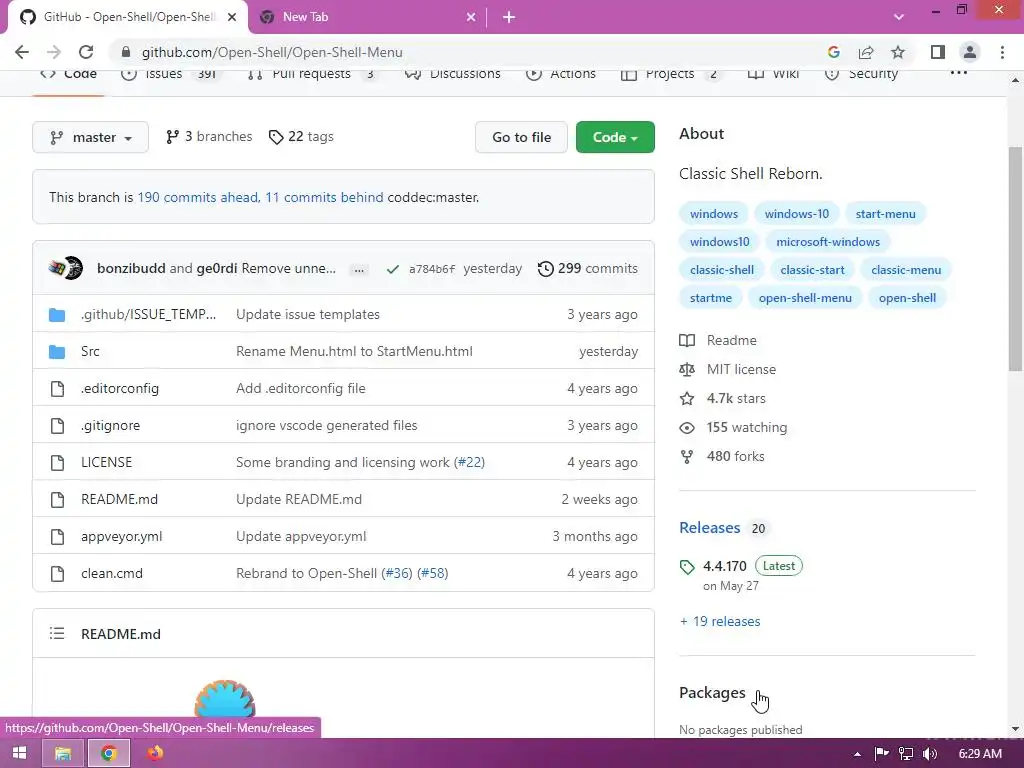
Task: Open commit a784b6f
Action: coord(432,269)
